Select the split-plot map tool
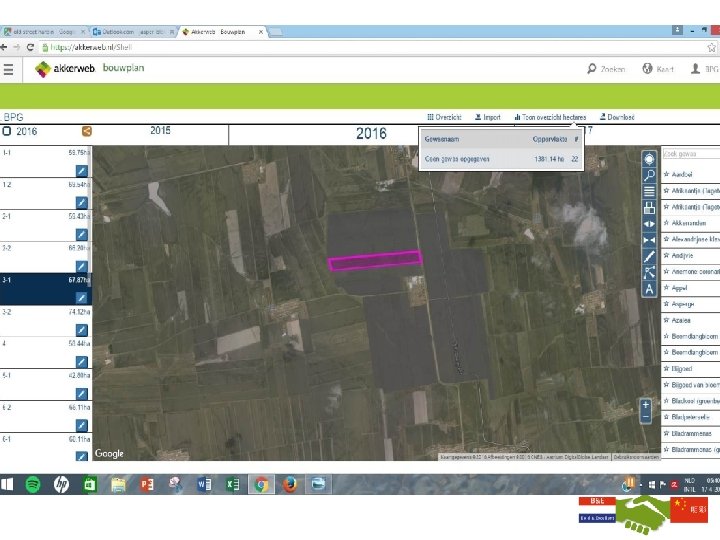Viewport: 720px width, 540px height. tap(649, 208)
